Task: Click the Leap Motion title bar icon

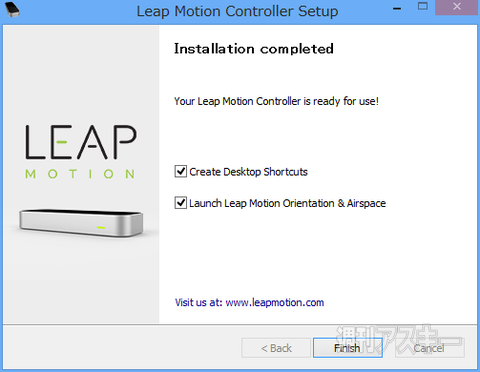Action: pyautogui.click(x=13, y=9)
